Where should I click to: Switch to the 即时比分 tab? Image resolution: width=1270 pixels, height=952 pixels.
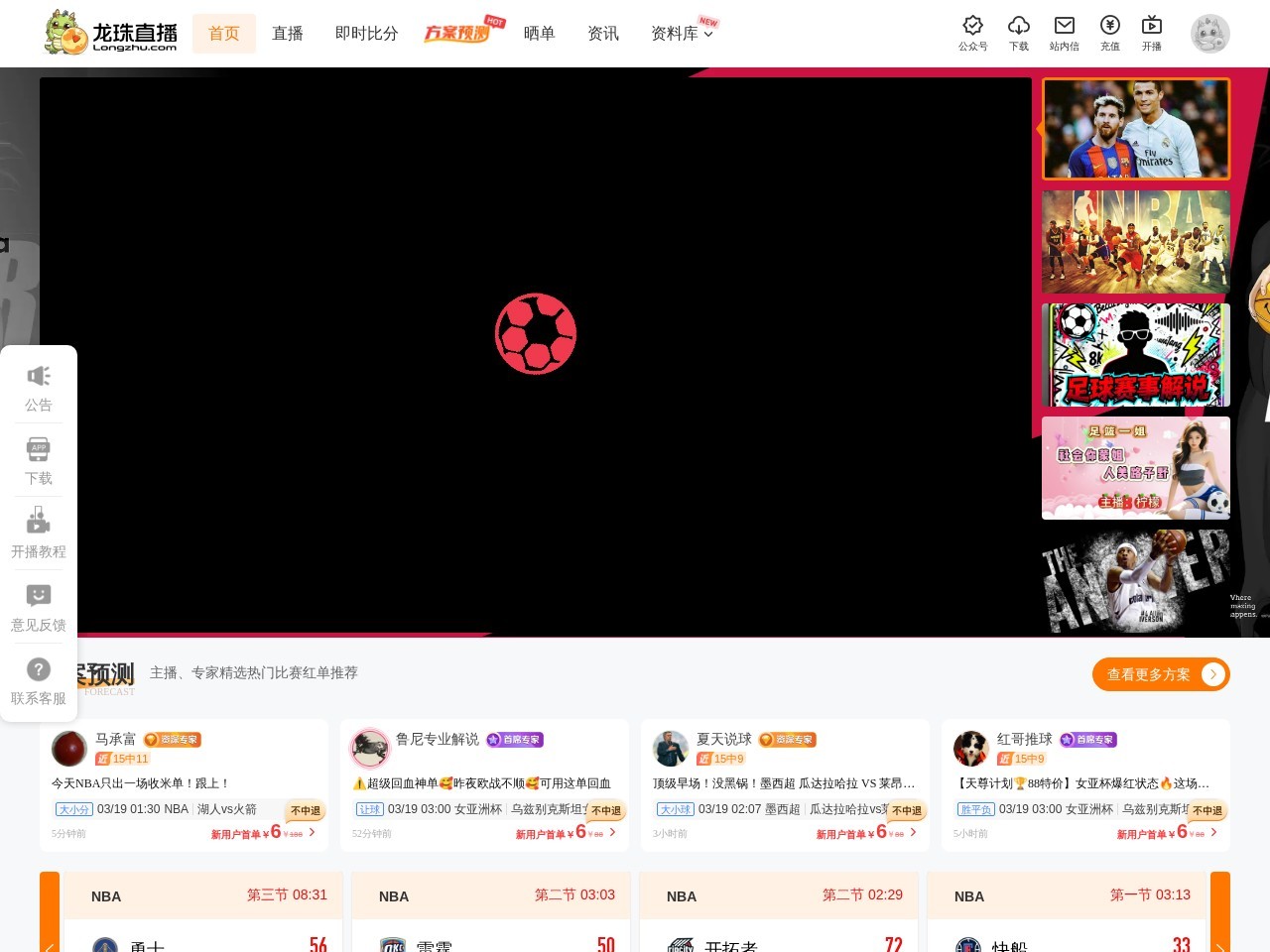[366, 33]
